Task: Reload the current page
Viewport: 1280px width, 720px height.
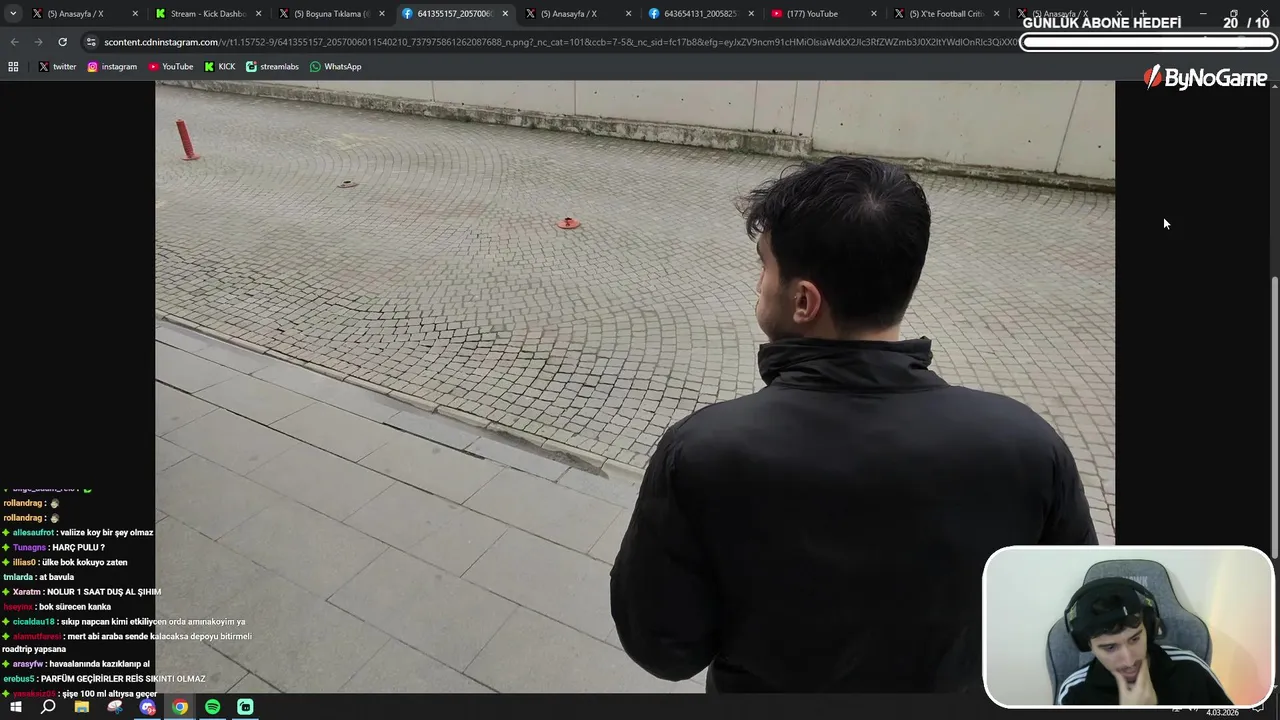Action: point(62,42)
